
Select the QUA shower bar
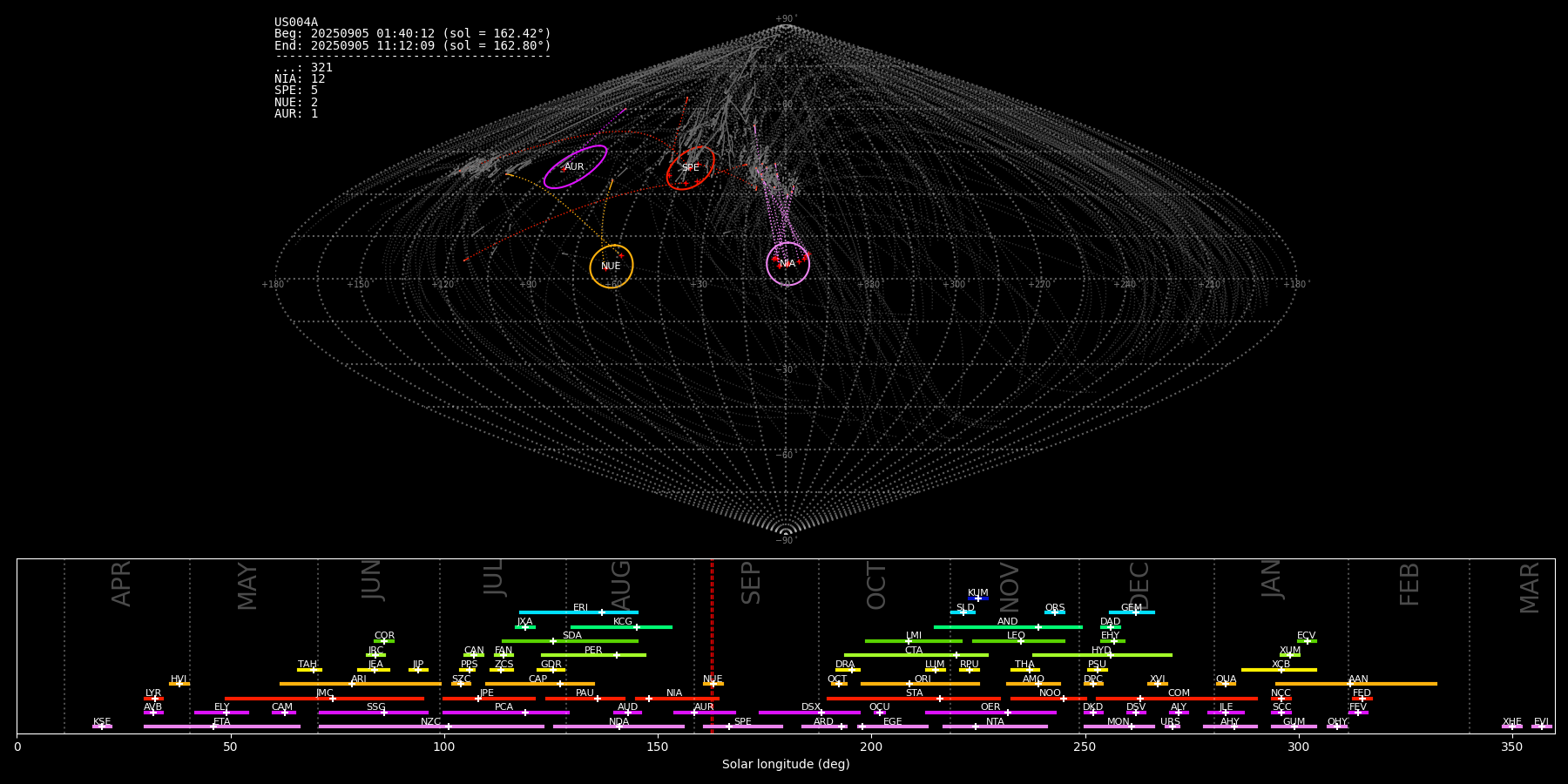1226,684
